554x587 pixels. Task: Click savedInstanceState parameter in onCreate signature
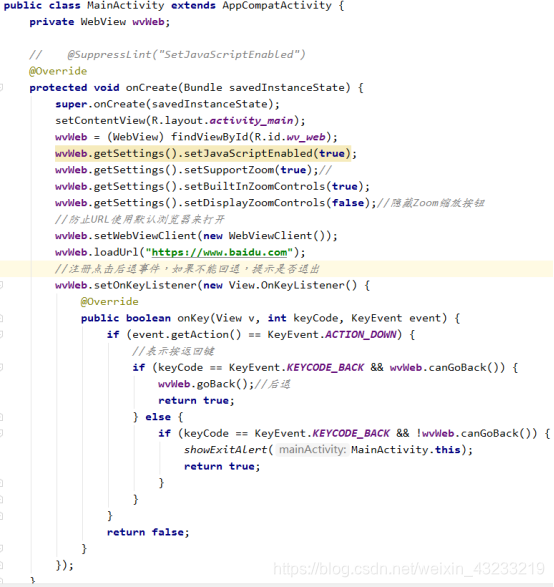pyautogui.click(x=287, y=88)
